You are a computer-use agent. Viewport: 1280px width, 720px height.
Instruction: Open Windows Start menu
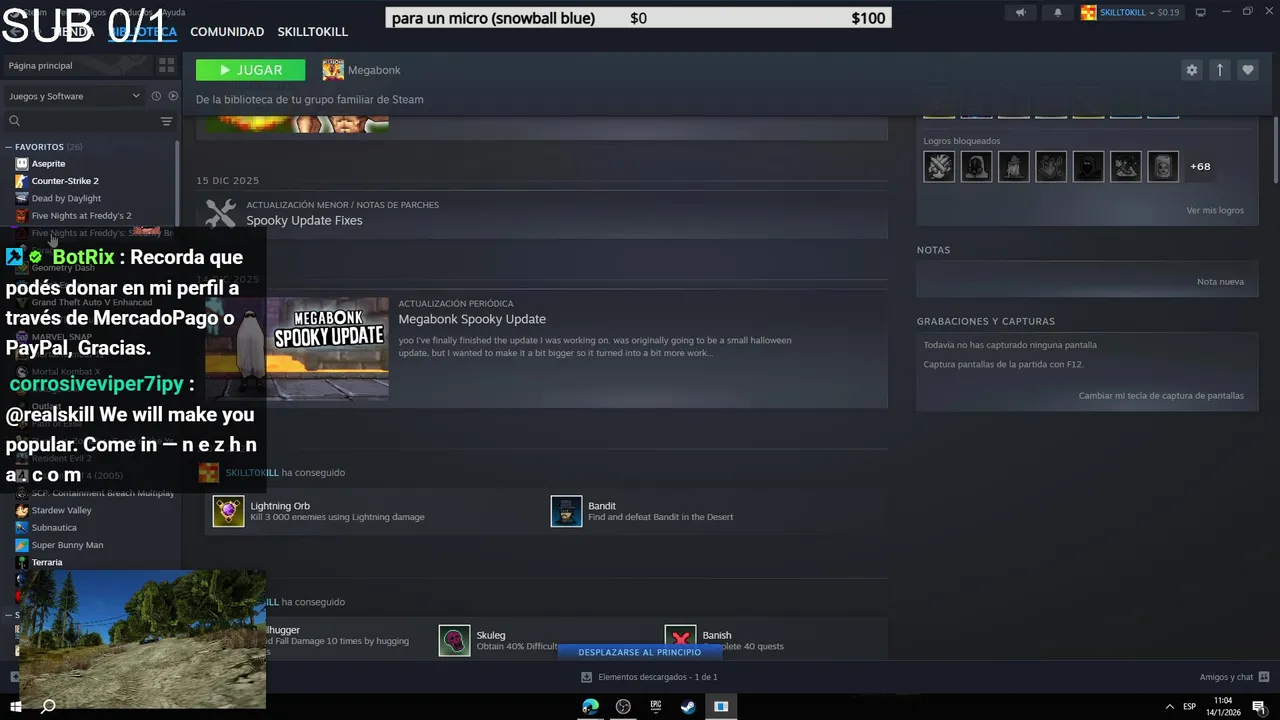pyautogui.click(x=17, y=706)
